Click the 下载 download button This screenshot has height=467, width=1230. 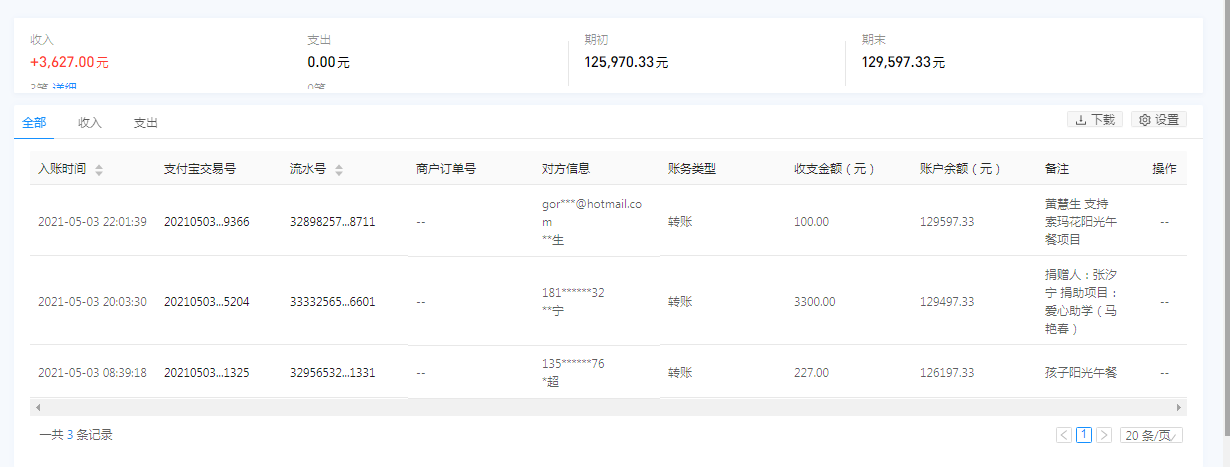[1095, 120]
